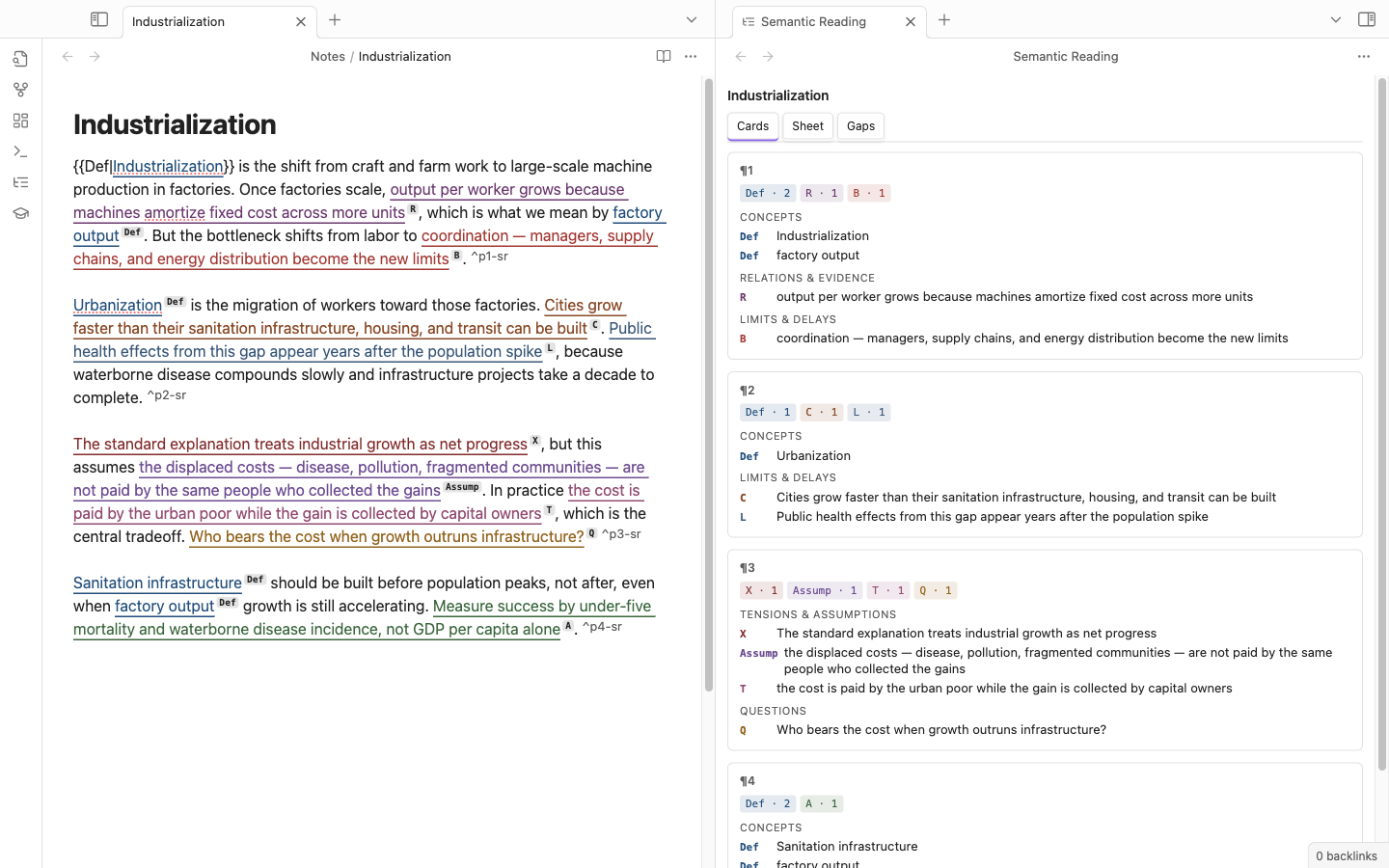The image size is (1389, 868).
Task: Switch to the Gaps view
Action: (x=860, y=126)
